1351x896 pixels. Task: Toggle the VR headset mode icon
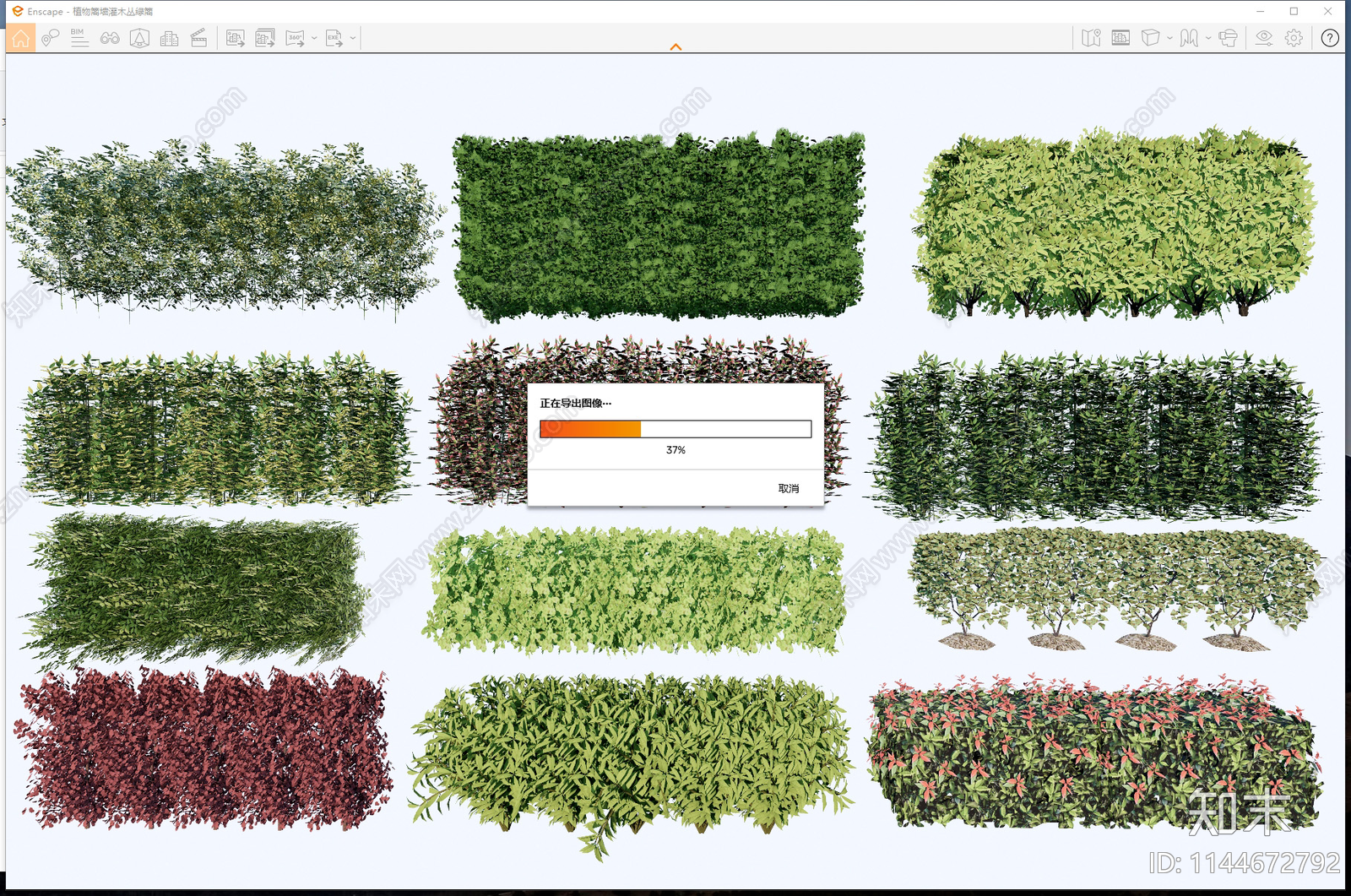pos(1229,38)
